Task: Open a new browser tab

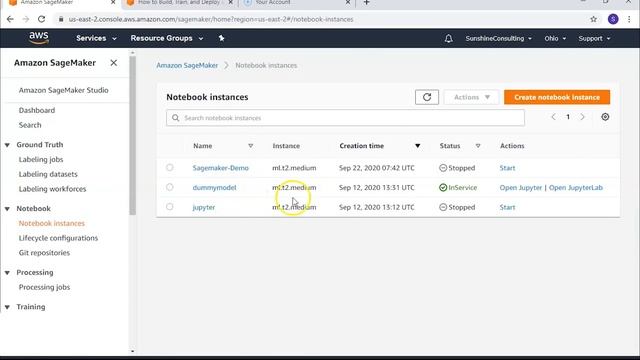Action: tap(367, 2)
